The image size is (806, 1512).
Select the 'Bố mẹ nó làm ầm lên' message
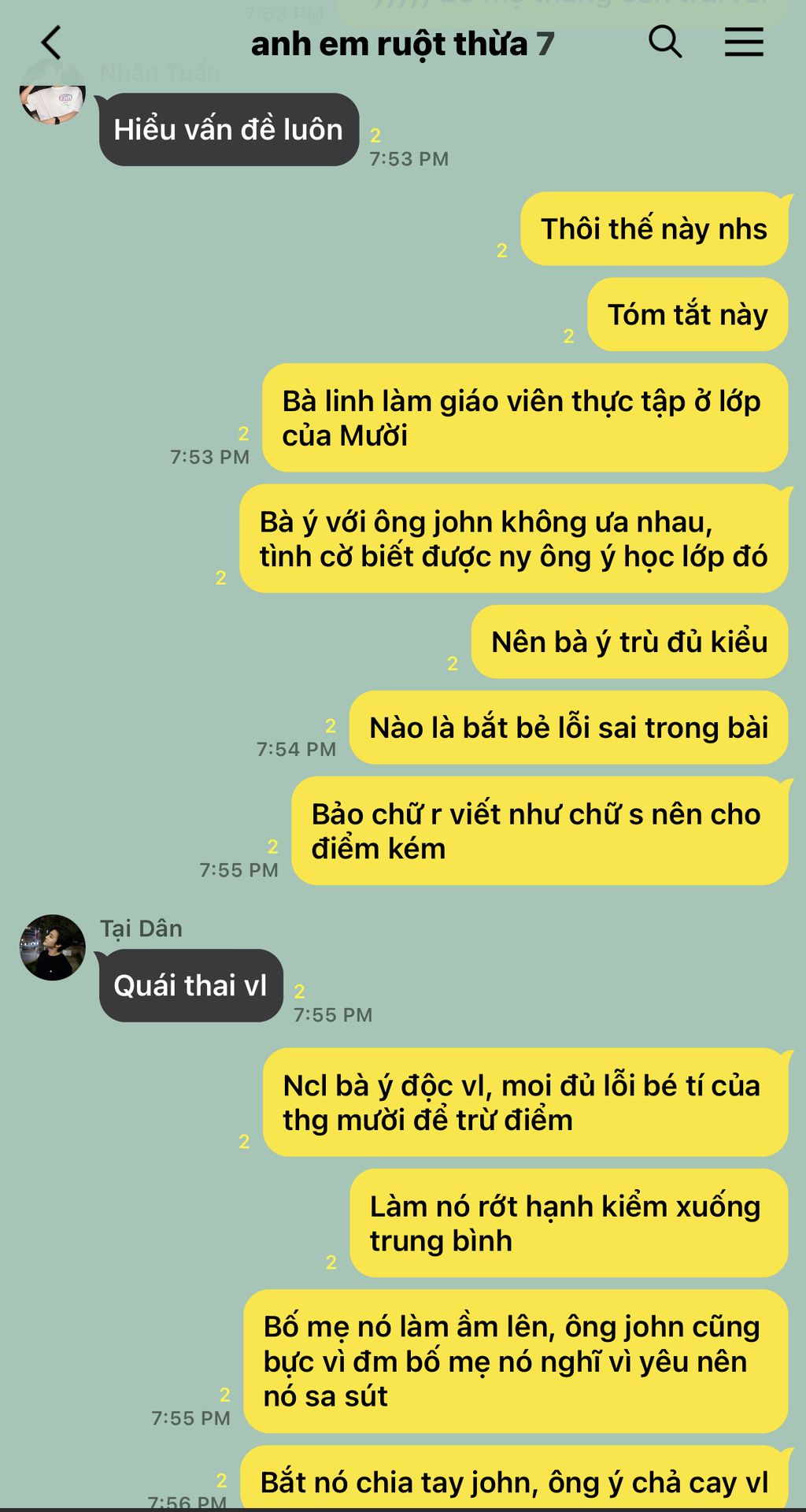[516, 1362]
